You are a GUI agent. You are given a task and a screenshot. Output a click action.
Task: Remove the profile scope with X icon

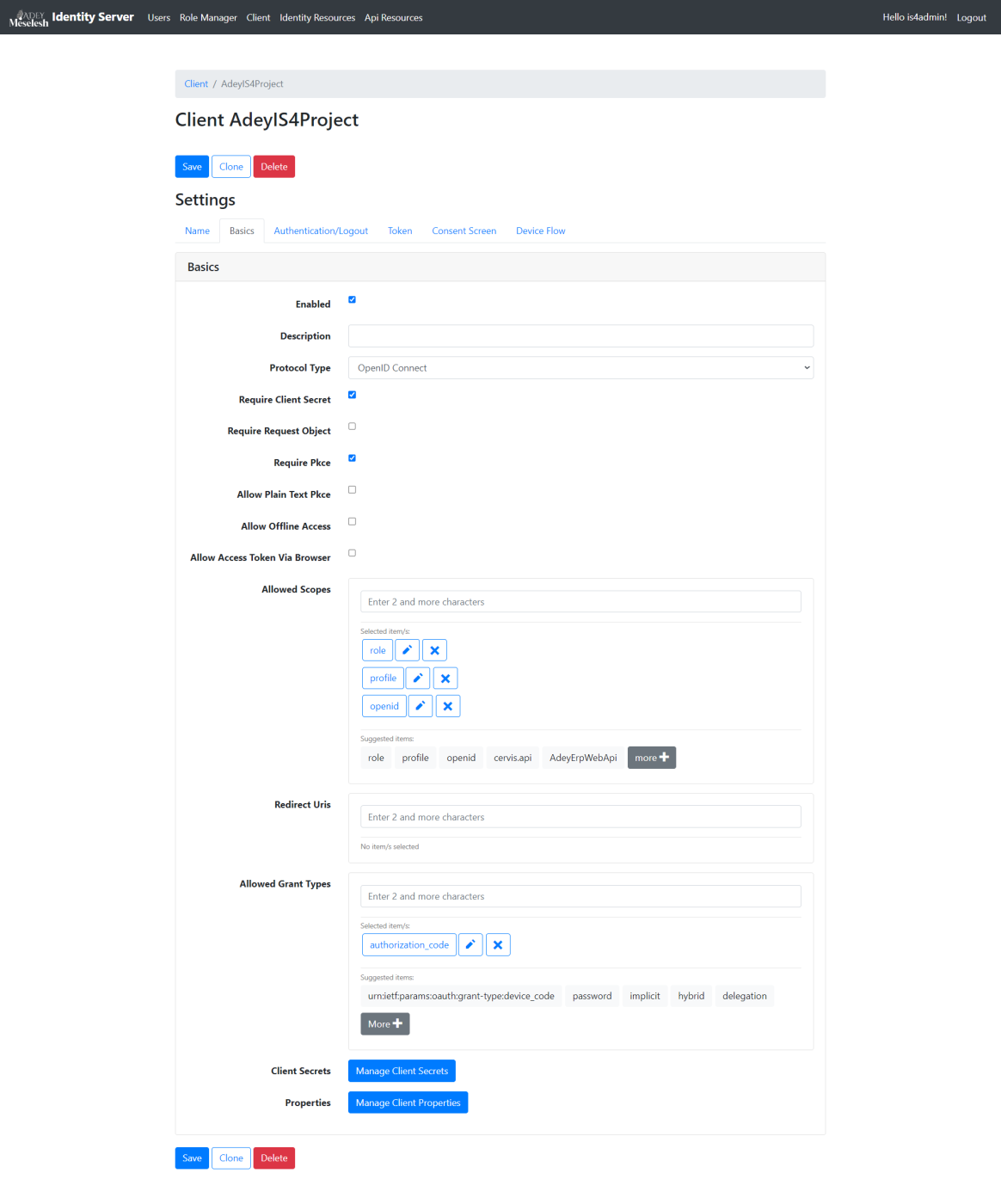click(x=445, y=679)
